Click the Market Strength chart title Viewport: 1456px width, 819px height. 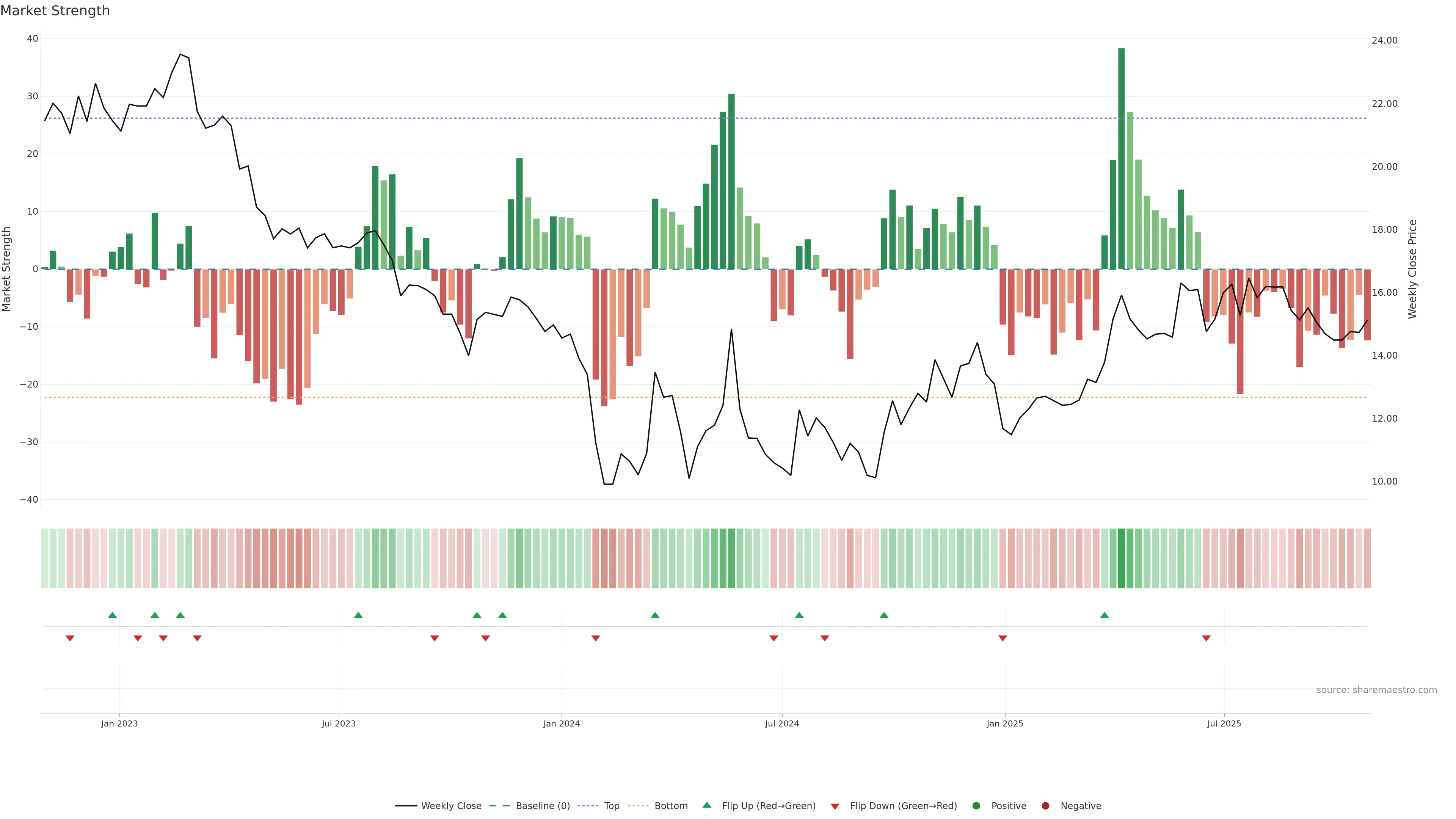pos(55,11)
